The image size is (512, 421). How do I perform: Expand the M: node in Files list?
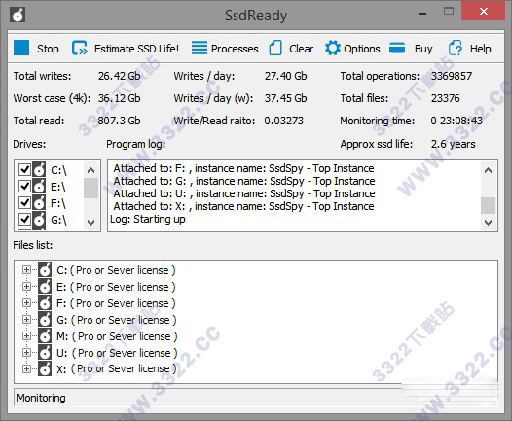pyautogui.click(x=26, y=336)
